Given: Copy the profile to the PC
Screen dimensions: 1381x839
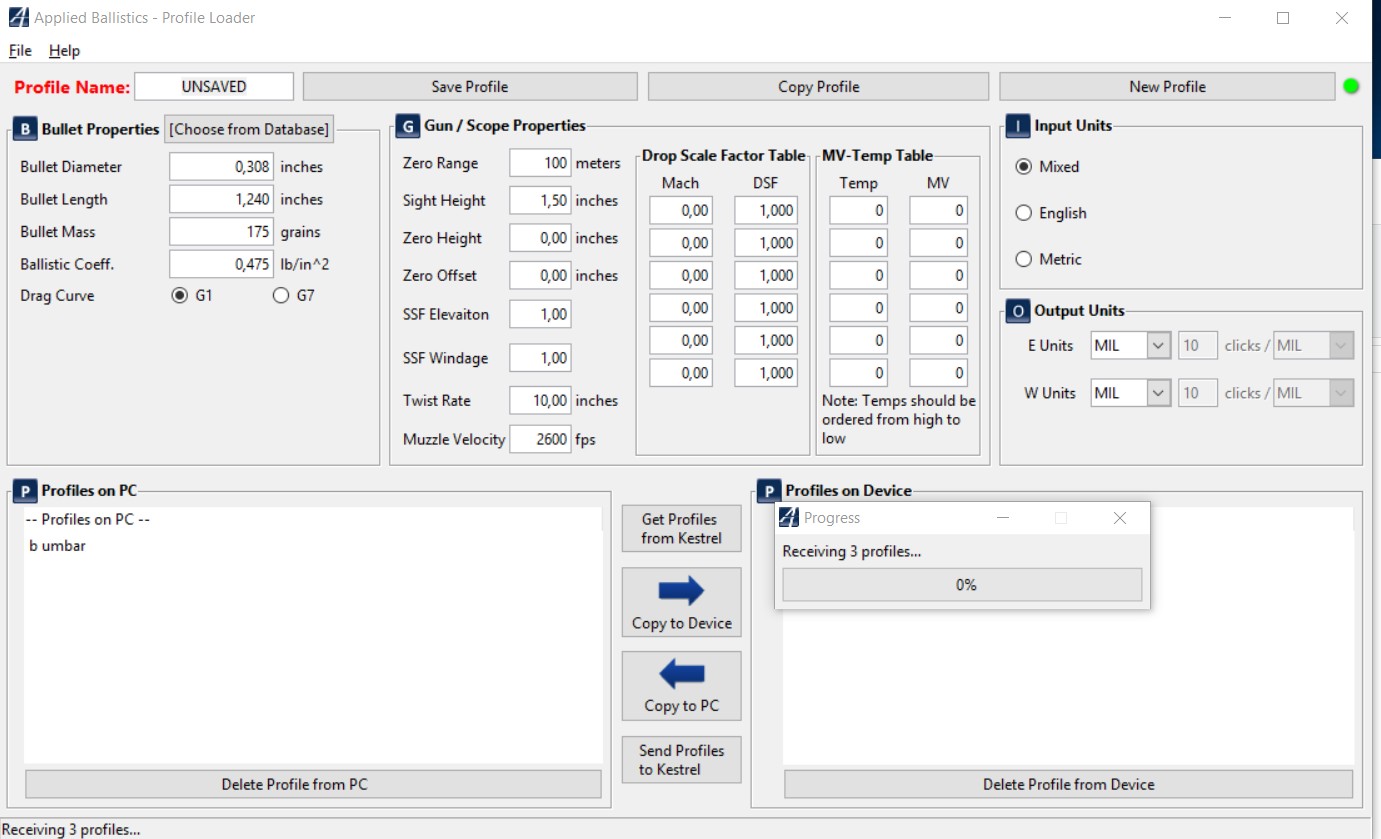Looking at the screenshot, I should click(x=681, y=686).
